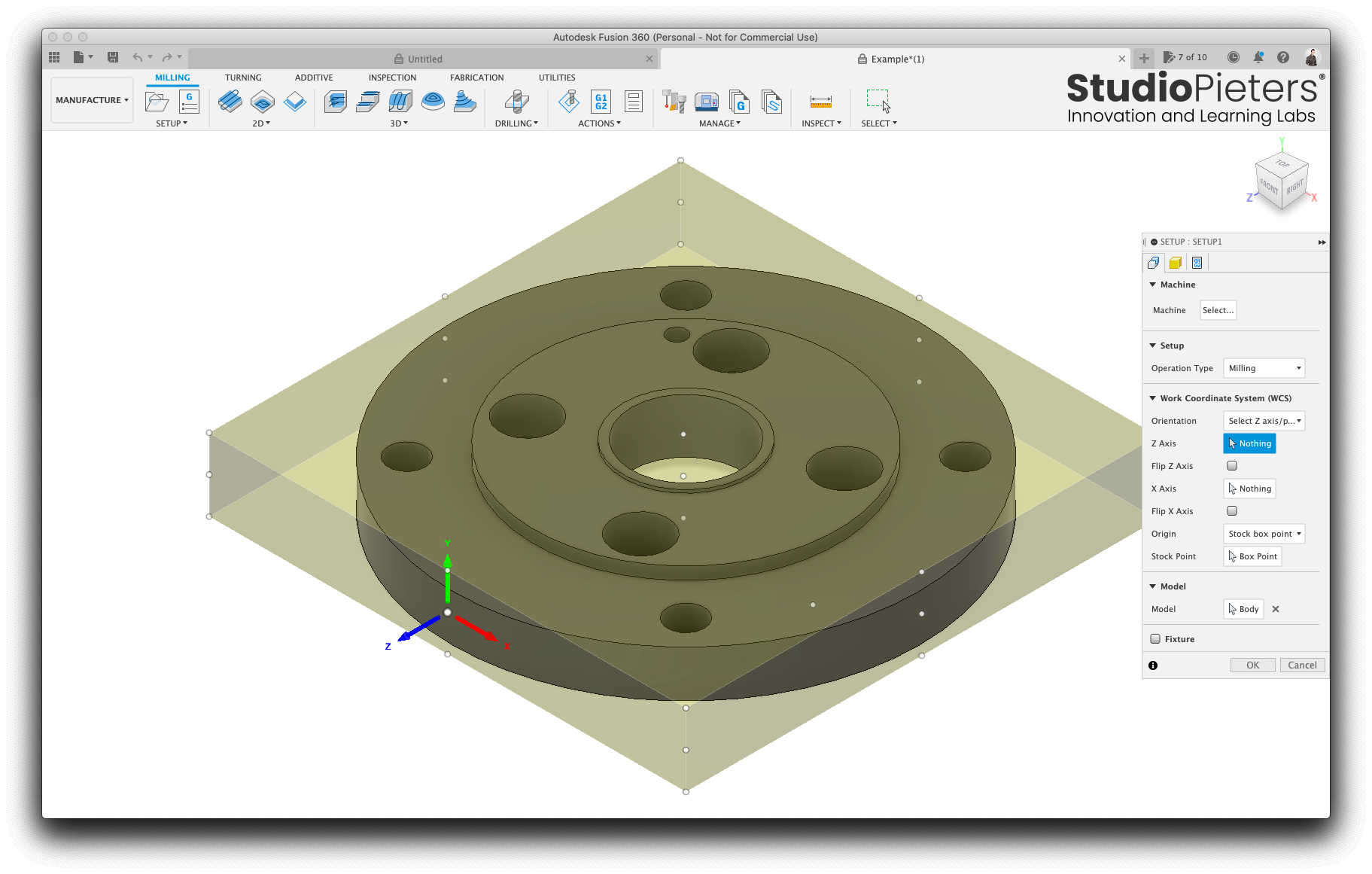Switch to the UTILITIES tab

[x=557, y=78]
